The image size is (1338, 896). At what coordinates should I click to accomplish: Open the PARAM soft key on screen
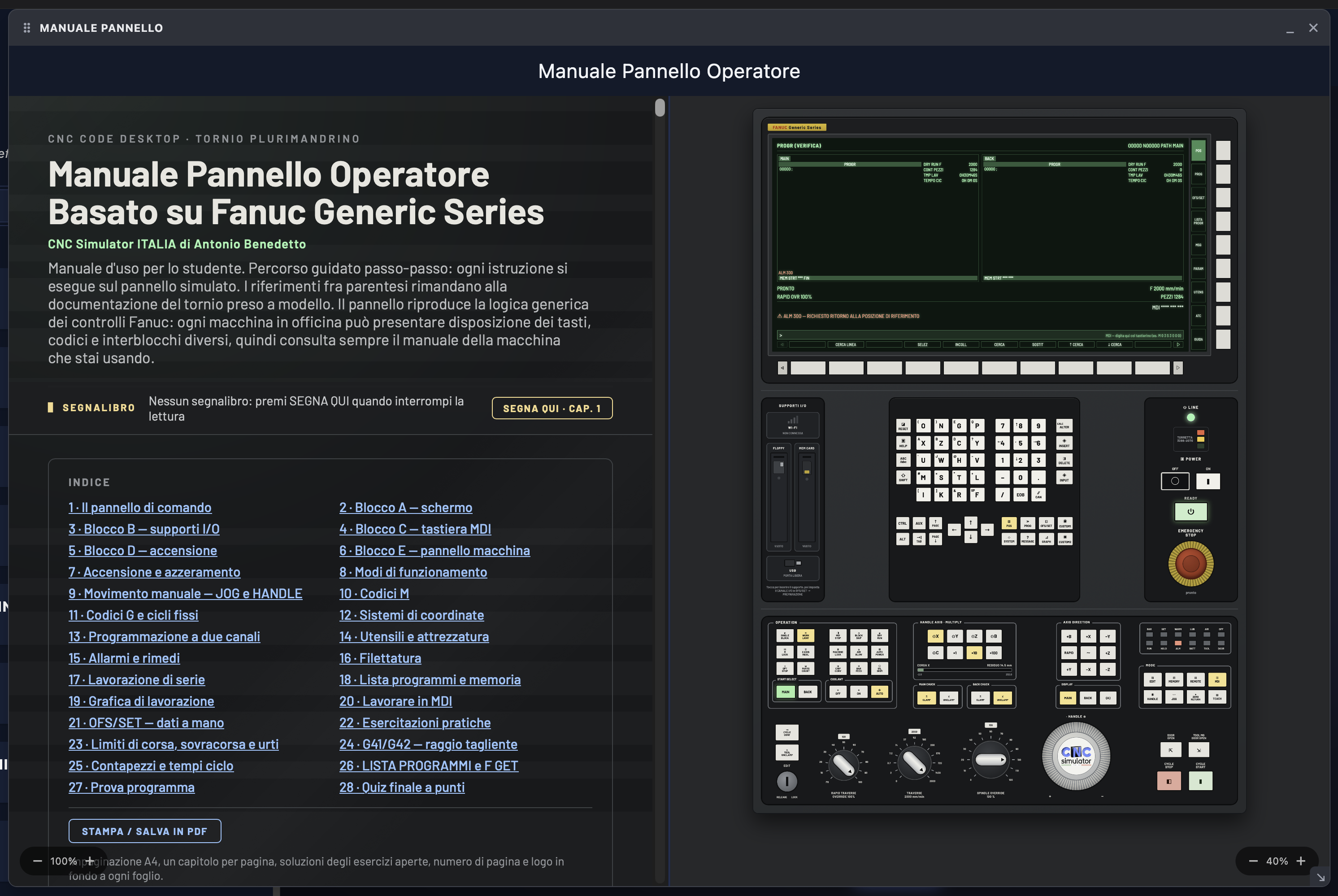[x=1198, y=269]
